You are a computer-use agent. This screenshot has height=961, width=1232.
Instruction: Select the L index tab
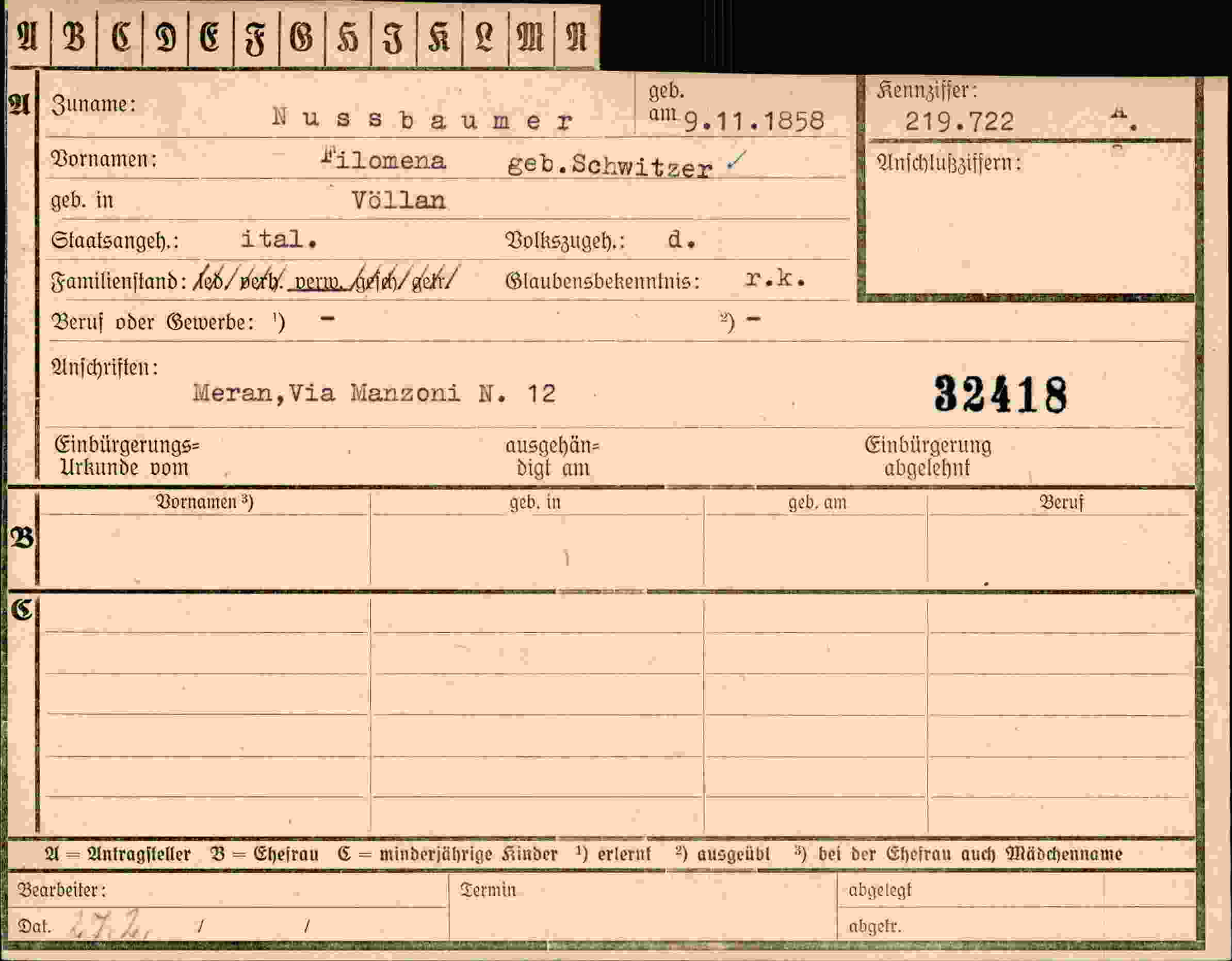click(x=484, y=38)
